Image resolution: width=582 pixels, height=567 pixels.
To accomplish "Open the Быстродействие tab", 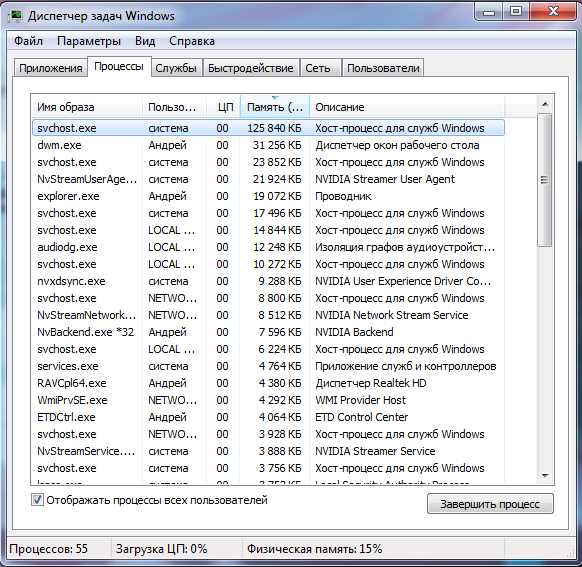I will 251,68.
